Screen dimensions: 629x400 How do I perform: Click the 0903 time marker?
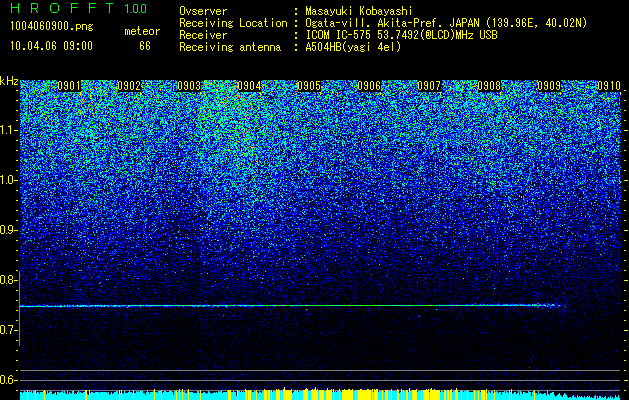pyautogui.click(x=189, y=86)
